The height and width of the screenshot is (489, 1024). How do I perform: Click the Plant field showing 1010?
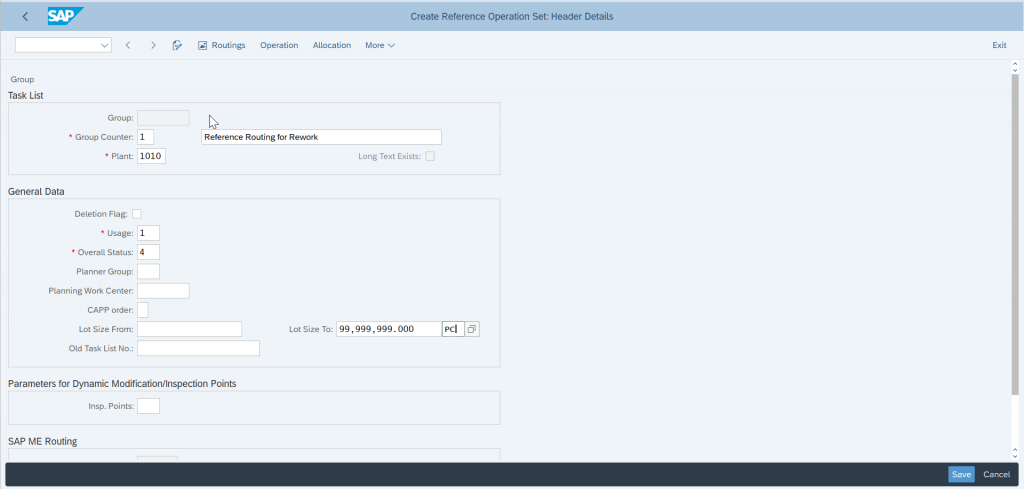pyautogui.click(x=152, y=156)
